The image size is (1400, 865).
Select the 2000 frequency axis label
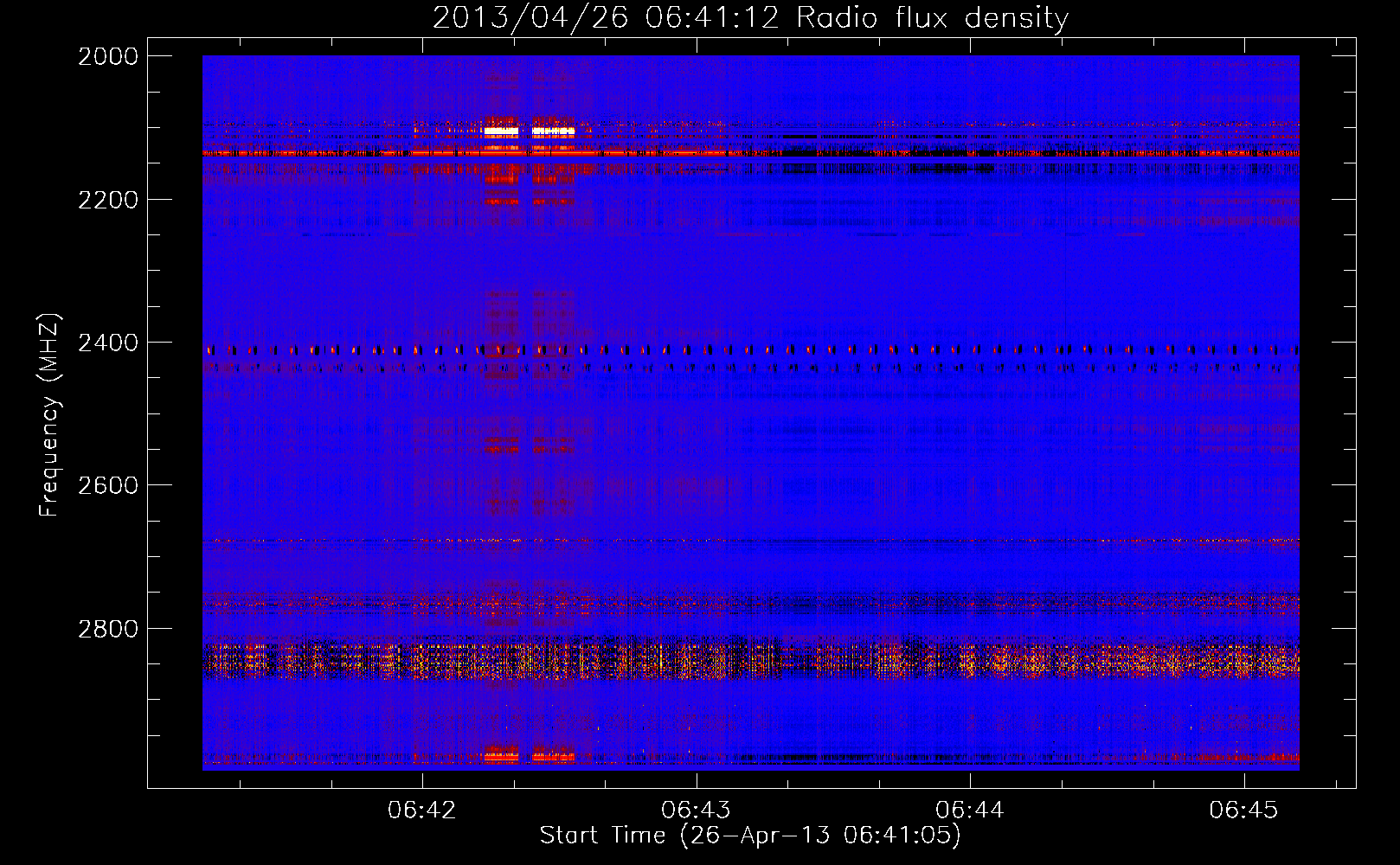[108, 56]
